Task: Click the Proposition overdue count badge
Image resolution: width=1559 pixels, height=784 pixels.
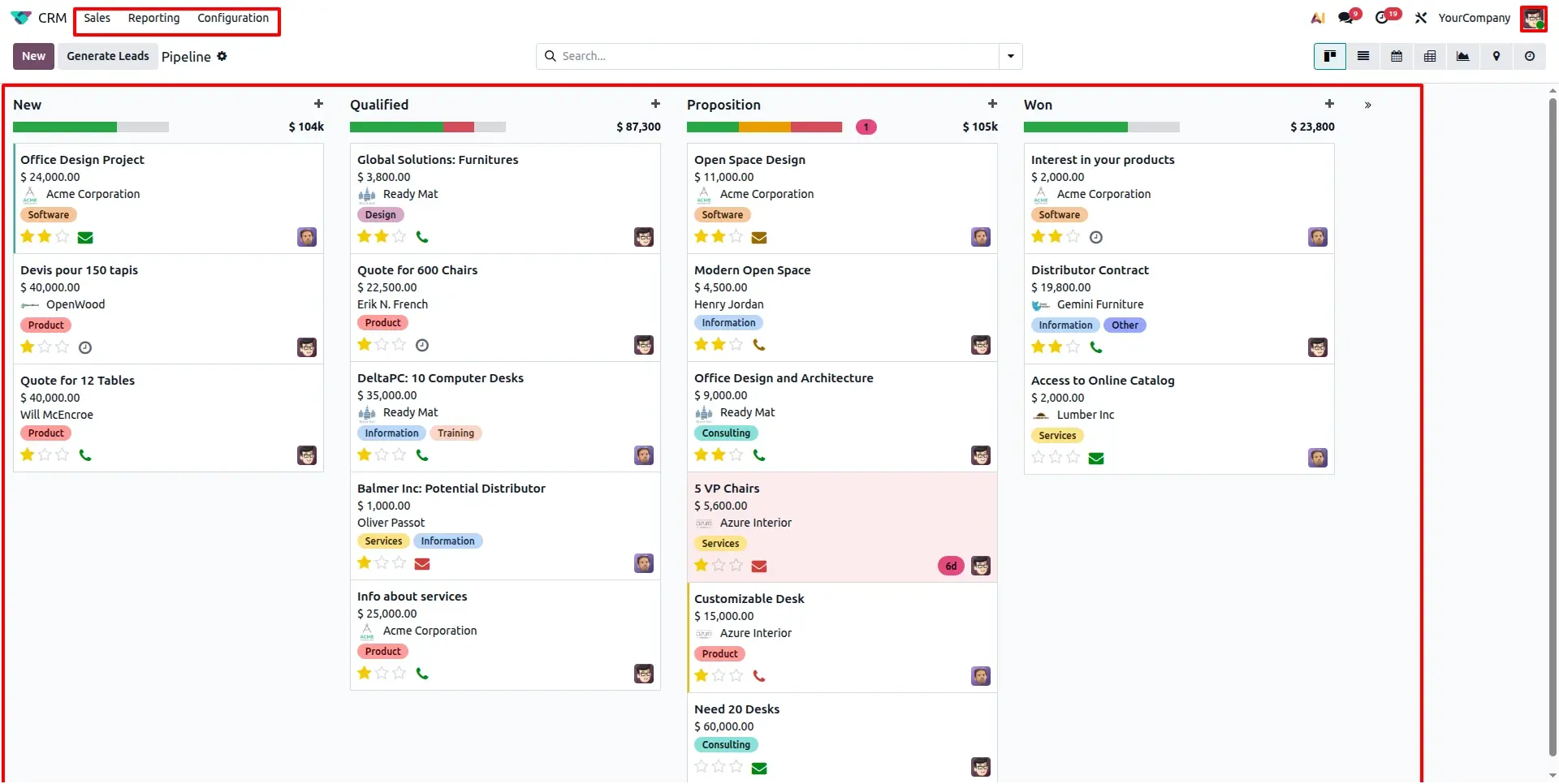Action: click(x=866, y=127)
